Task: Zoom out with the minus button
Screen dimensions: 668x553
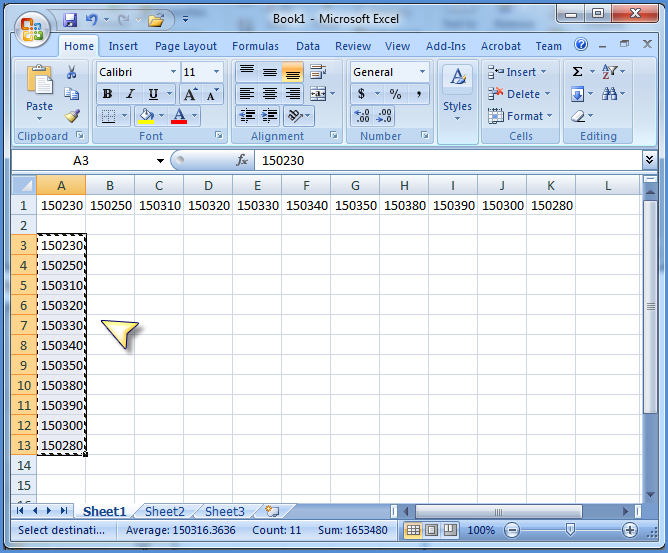Action: click(x=512, y=530)
